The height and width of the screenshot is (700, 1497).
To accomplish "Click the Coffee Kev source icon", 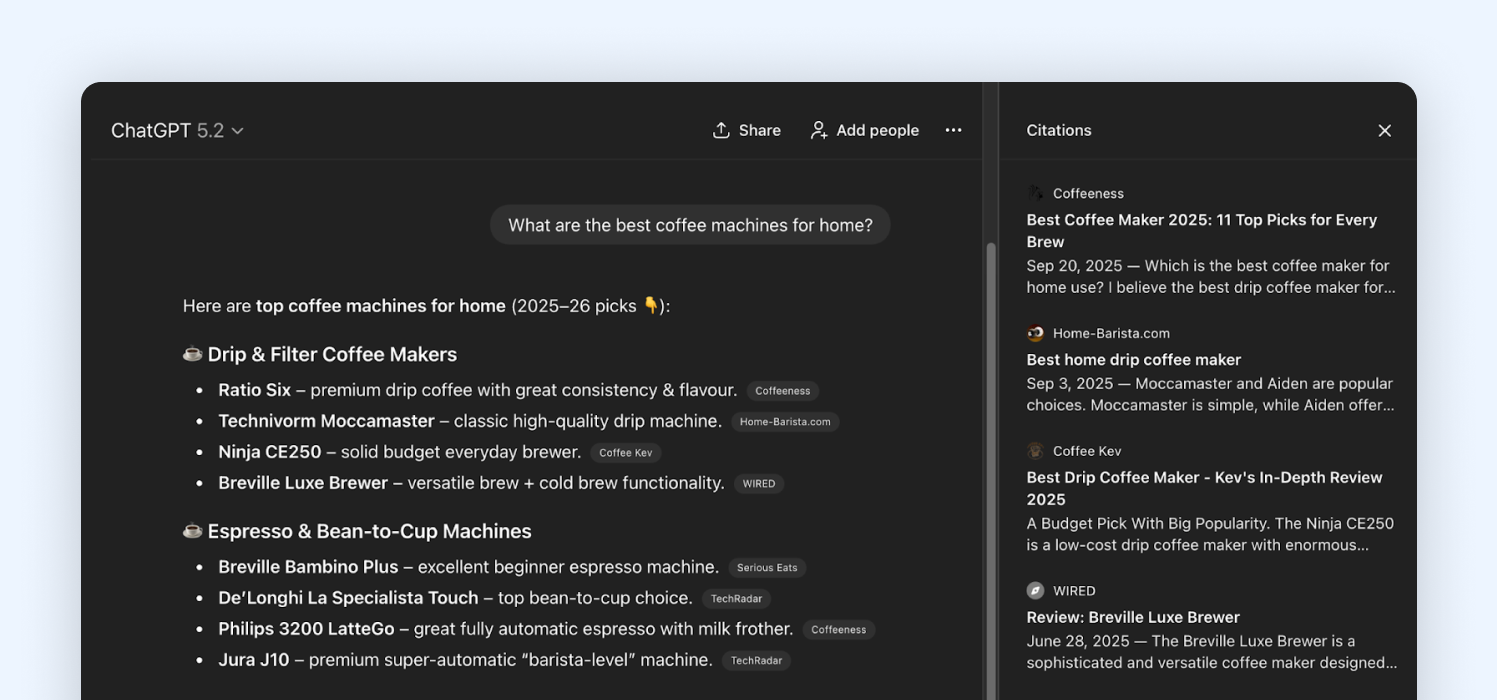I will 1035,451.
